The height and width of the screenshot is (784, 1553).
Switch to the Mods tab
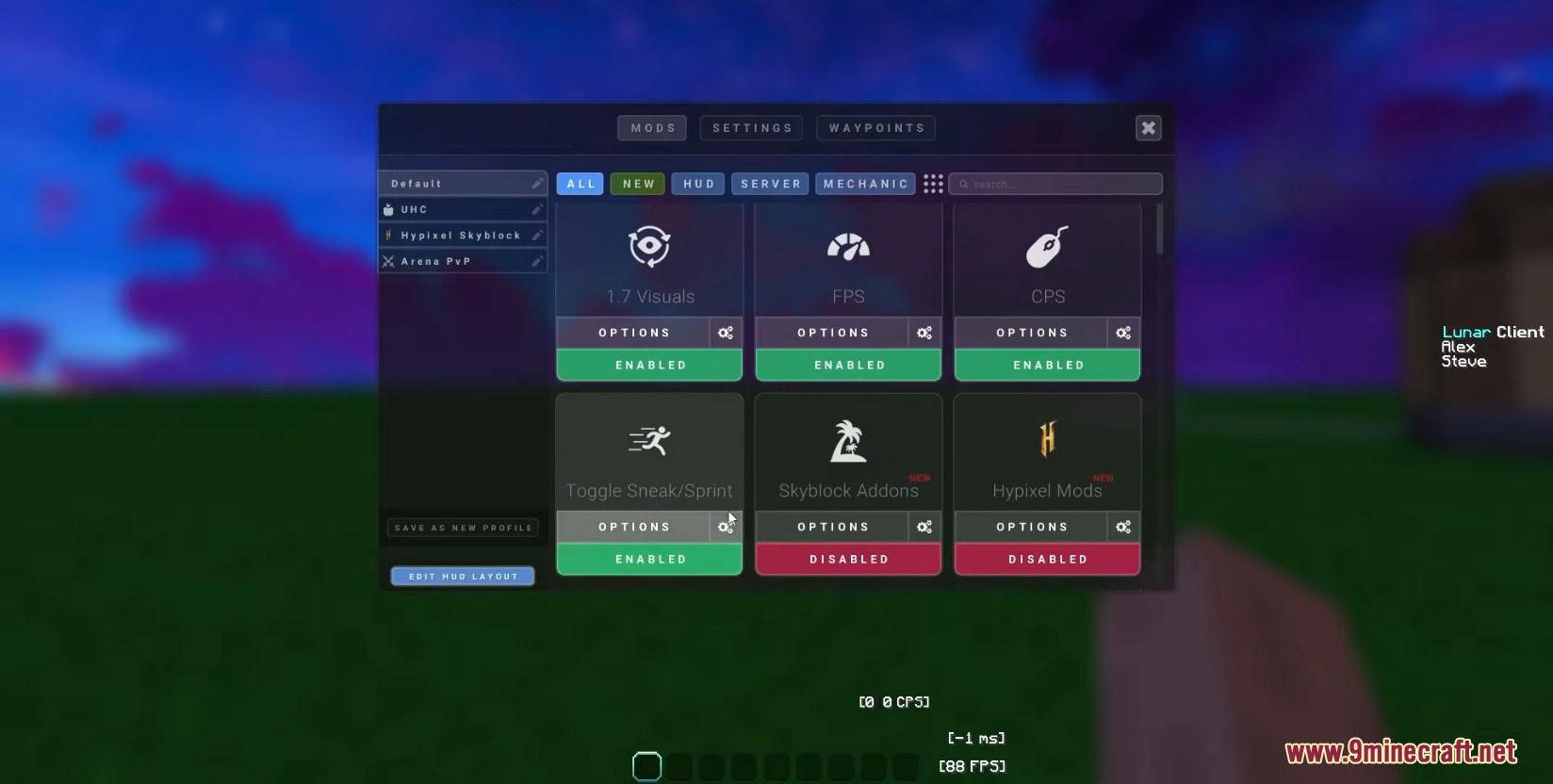pyautogui.click(x=652, y=128)
